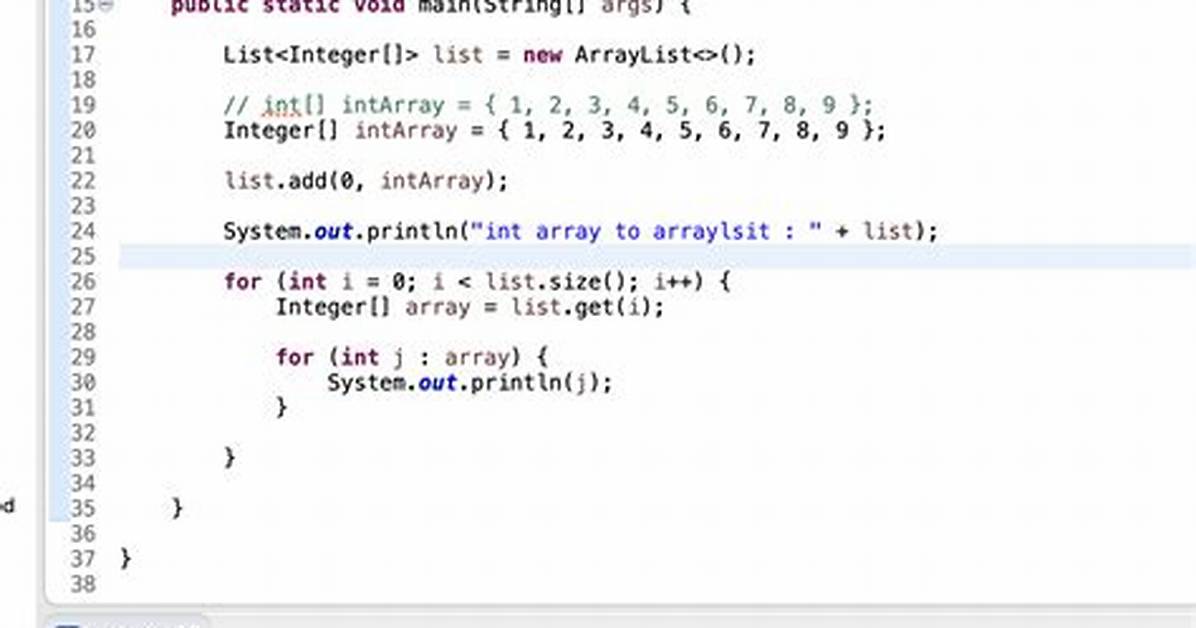Click the string "int array to arraylsit : "
The image size is (1196, 628).
pos(647,231)
